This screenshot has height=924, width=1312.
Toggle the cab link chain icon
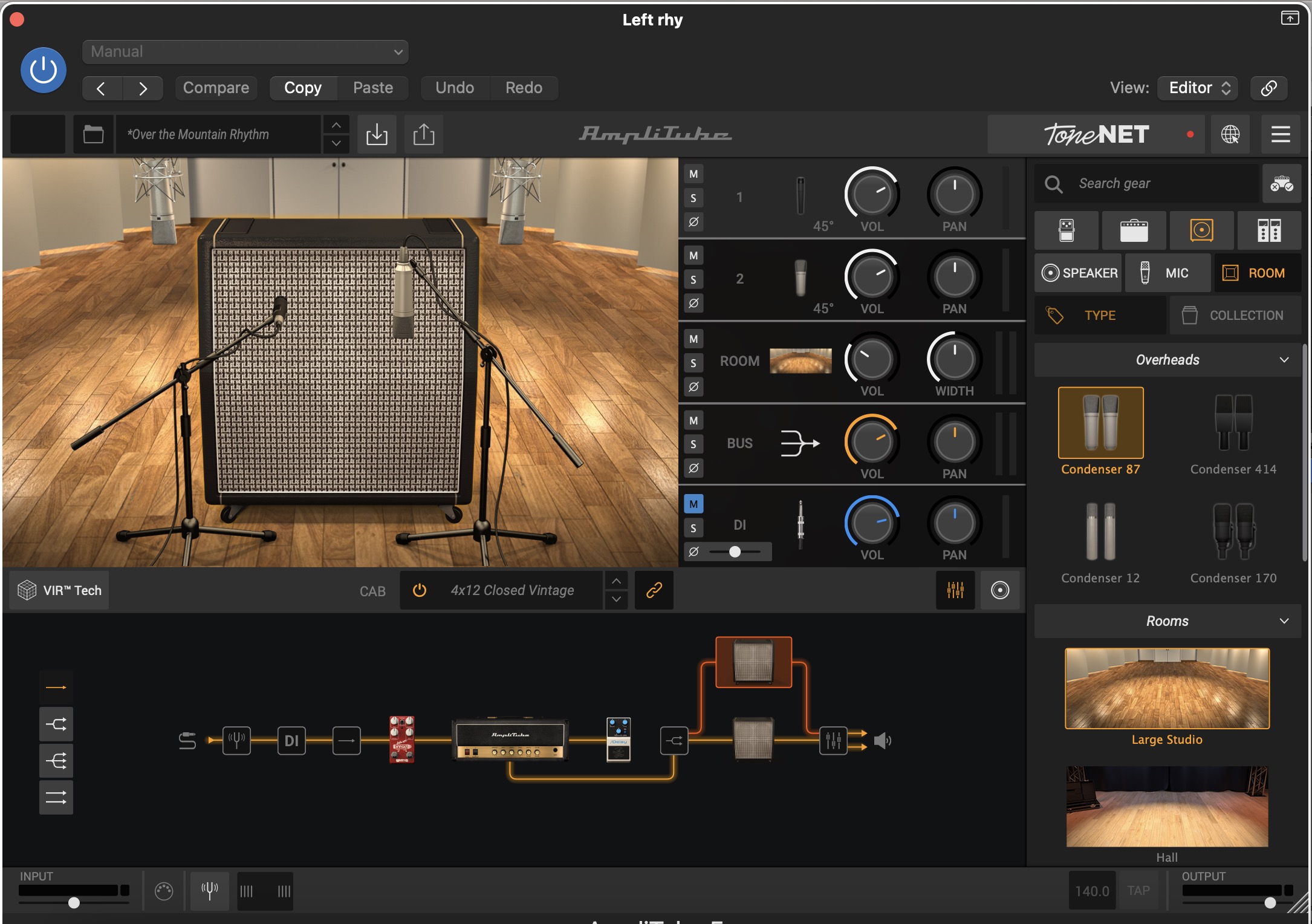(654, 590)
